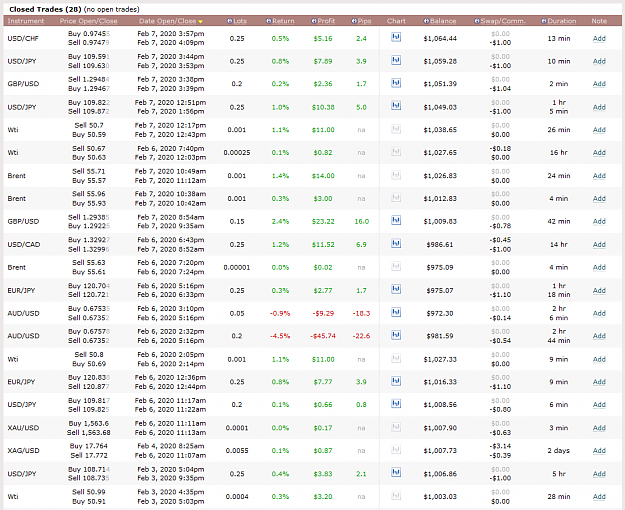Viewport: 625px width, 510px height.
Task: Add note to Wti 16 hr trade
Action: (599, 152)
